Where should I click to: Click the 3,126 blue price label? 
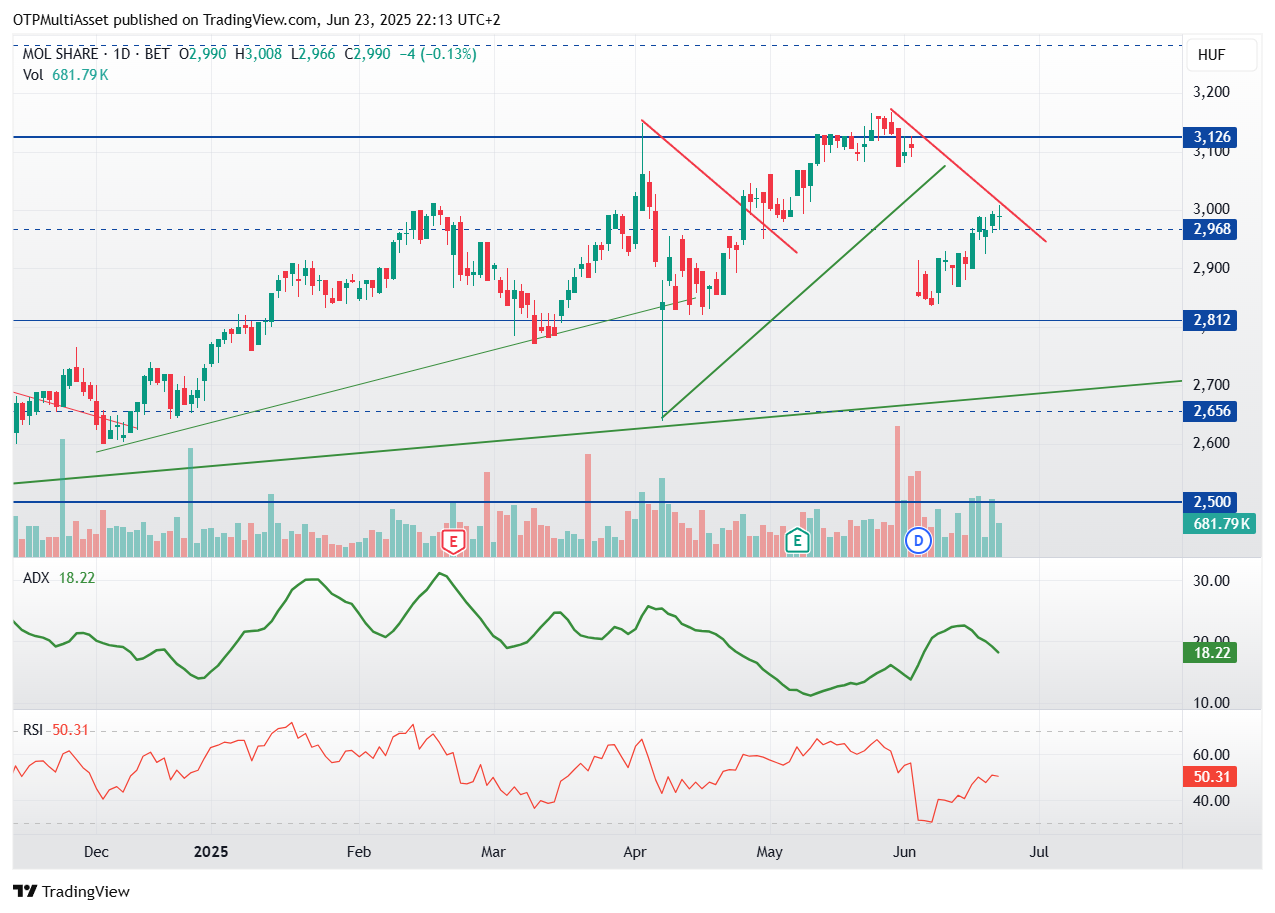1210,137
